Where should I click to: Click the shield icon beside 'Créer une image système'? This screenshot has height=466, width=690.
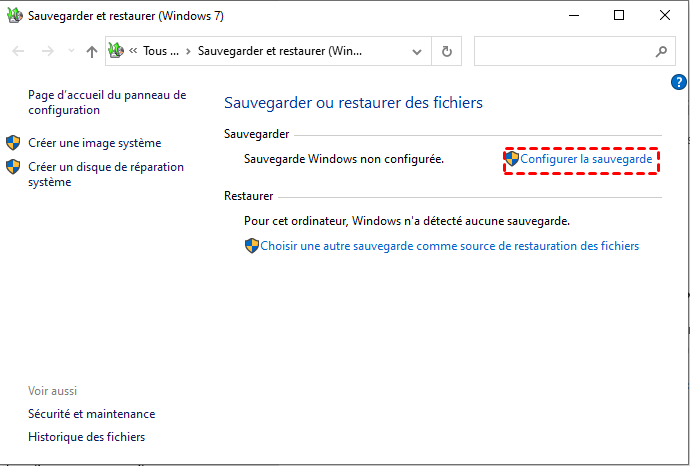[13, 143]
